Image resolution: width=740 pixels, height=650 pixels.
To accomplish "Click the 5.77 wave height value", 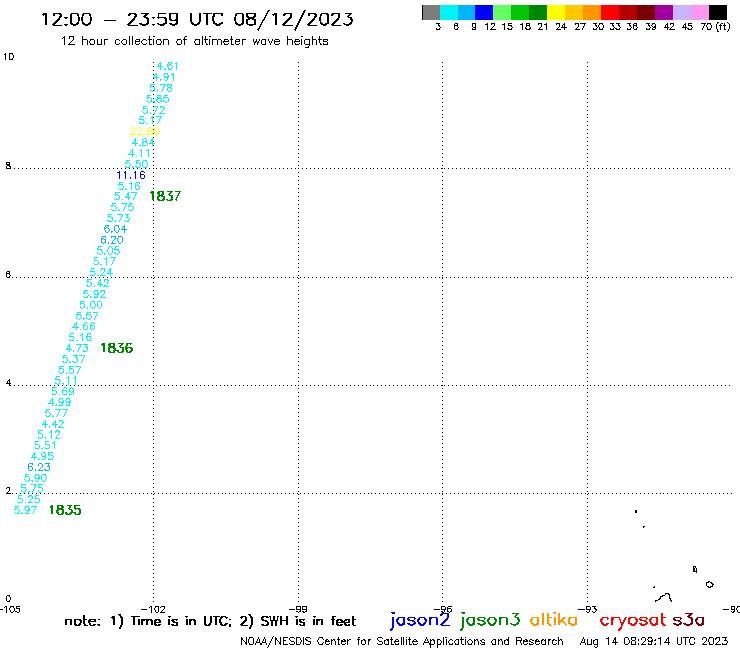I will point(56,413).
